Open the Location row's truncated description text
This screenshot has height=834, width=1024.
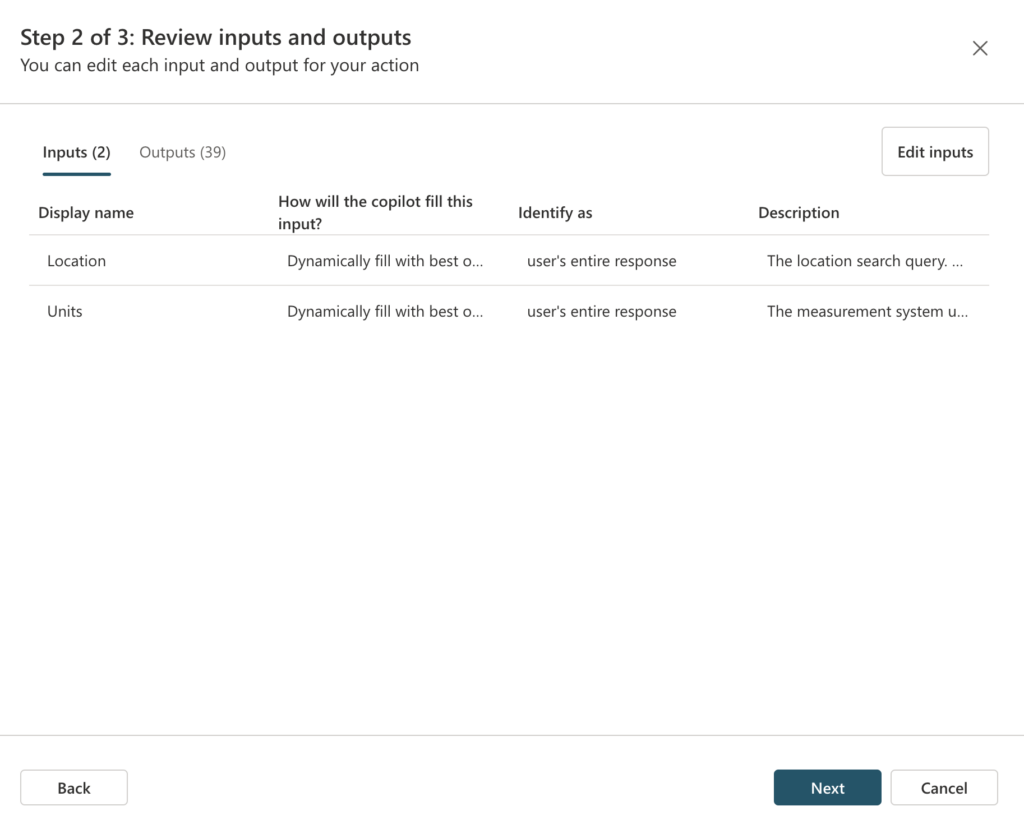click(865, 261)
